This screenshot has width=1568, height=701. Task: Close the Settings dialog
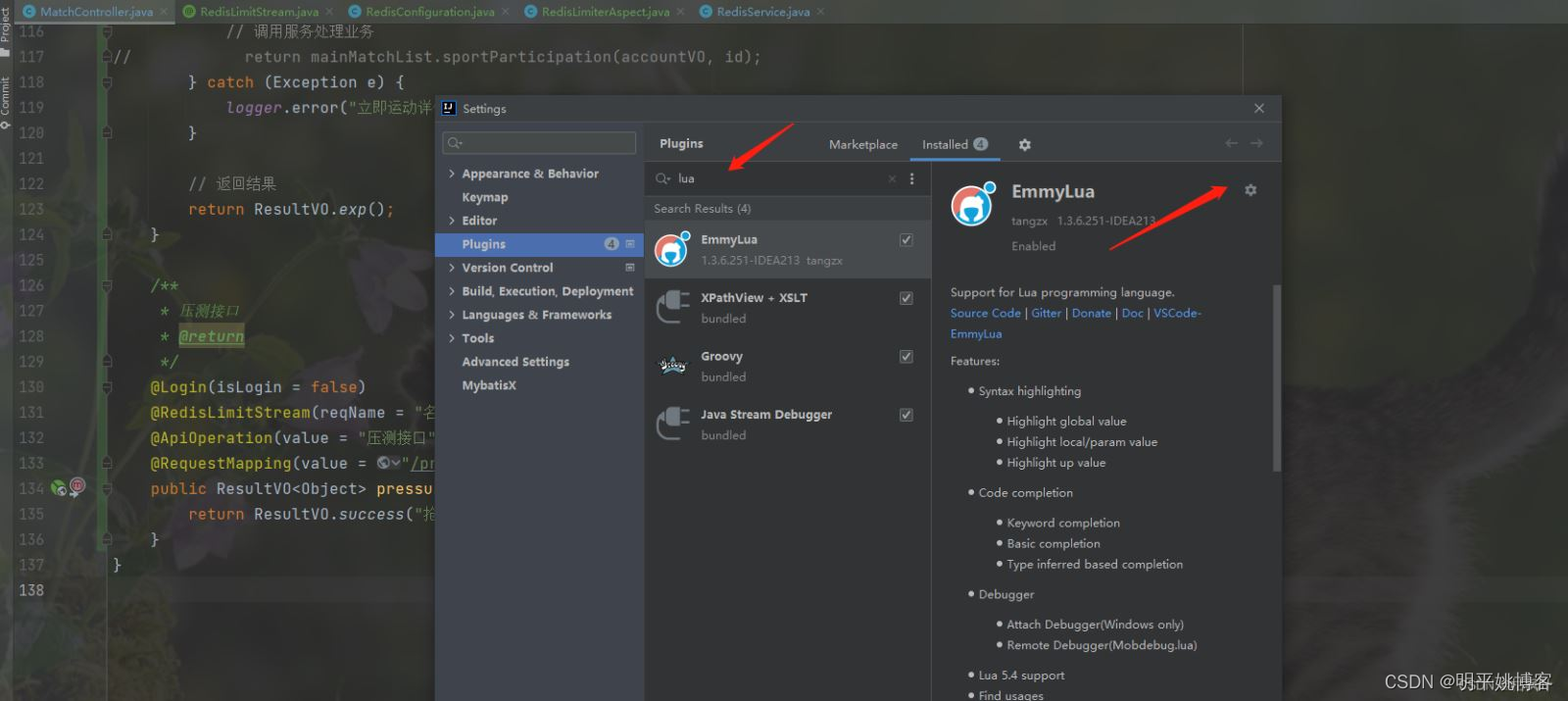coord(1259,108)
